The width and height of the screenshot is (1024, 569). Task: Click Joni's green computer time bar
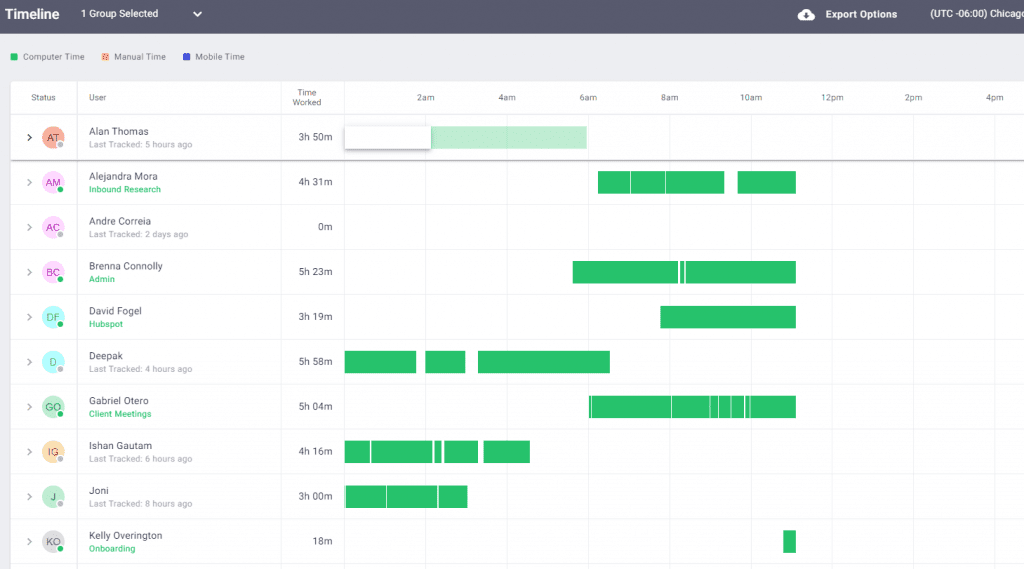pos(405,496)
